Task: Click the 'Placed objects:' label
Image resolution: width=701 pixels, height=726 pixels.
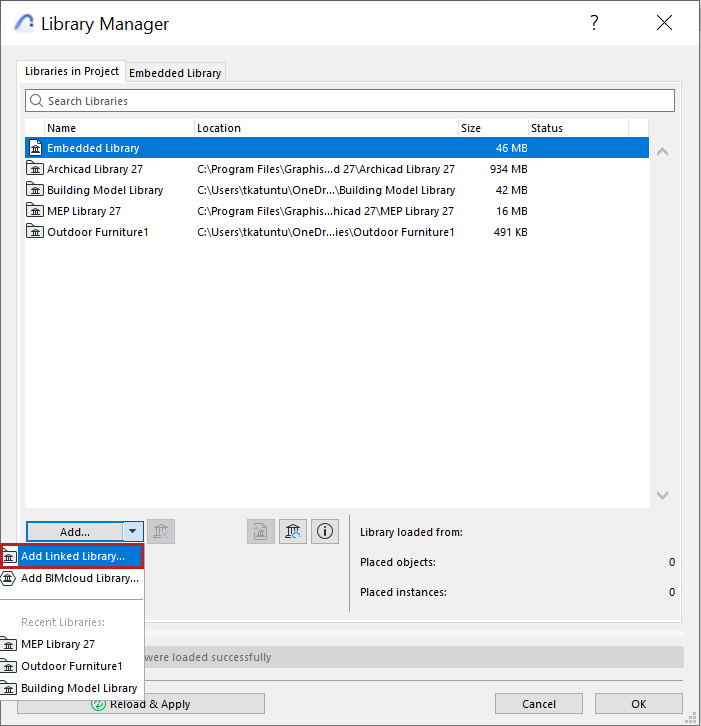Action: tap(398, 562)
